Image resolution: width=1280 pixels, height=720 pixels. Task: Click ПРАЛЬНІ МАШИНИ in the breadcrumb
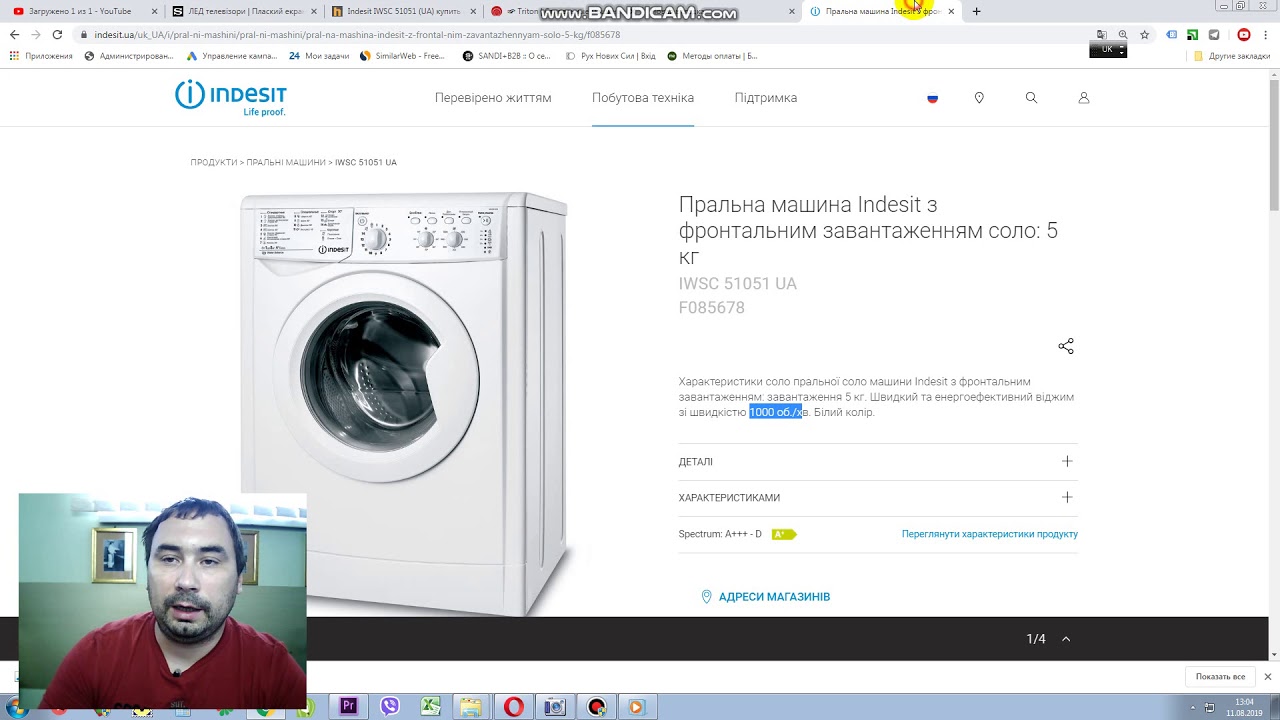click(286, 162)
